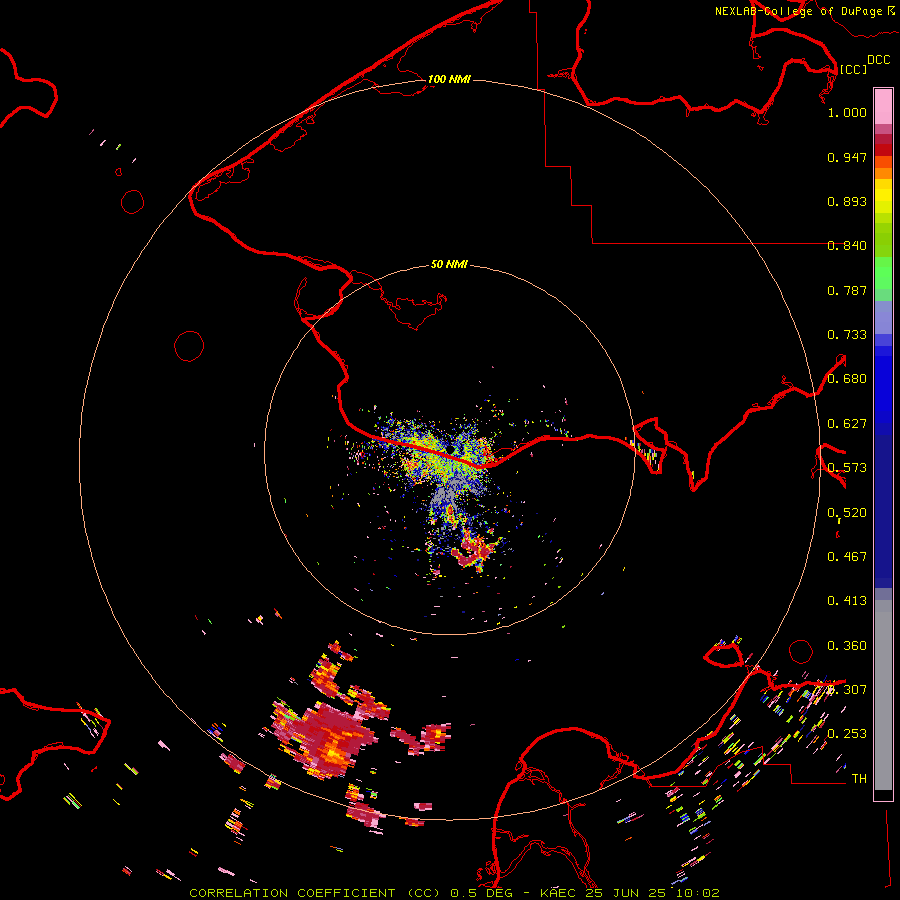Image resolution: width=900 pixels, height=900 pixels.
Task: Click the 0.627 scale value
Action: click(x=847, y=424)
